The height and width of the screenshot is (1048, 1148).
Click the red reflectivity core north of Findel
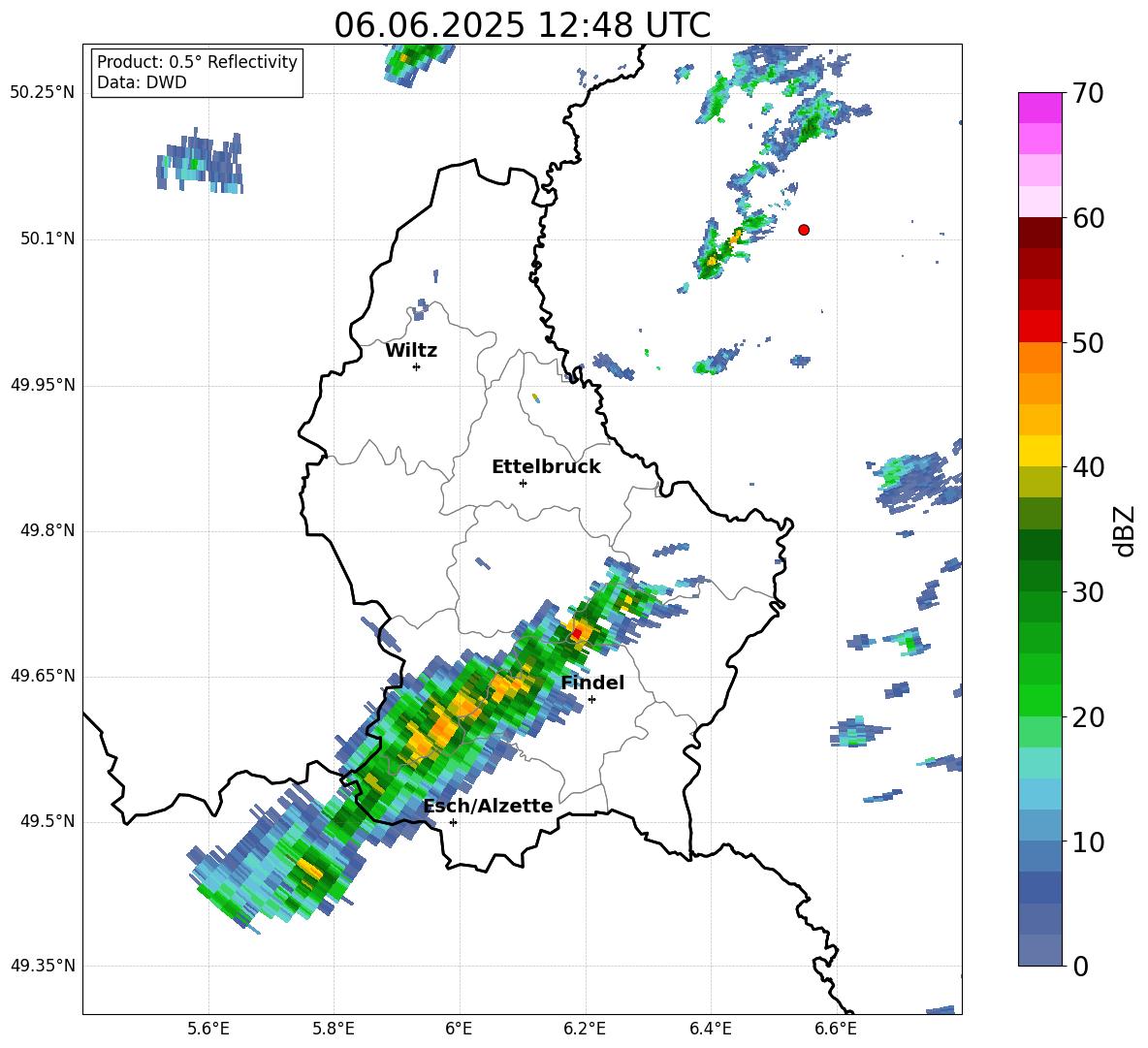tap(577, 633)
